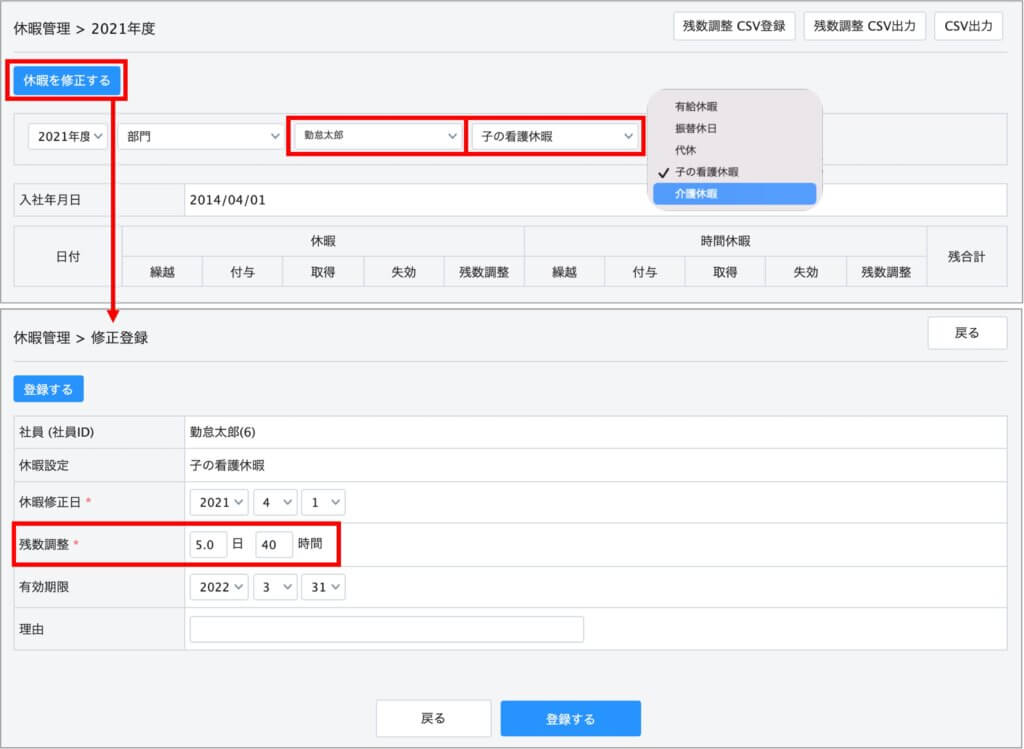Open the 有効期限 year dropdown showing 2022
This screenshot has width=1024, height=749.
point(218,587)
